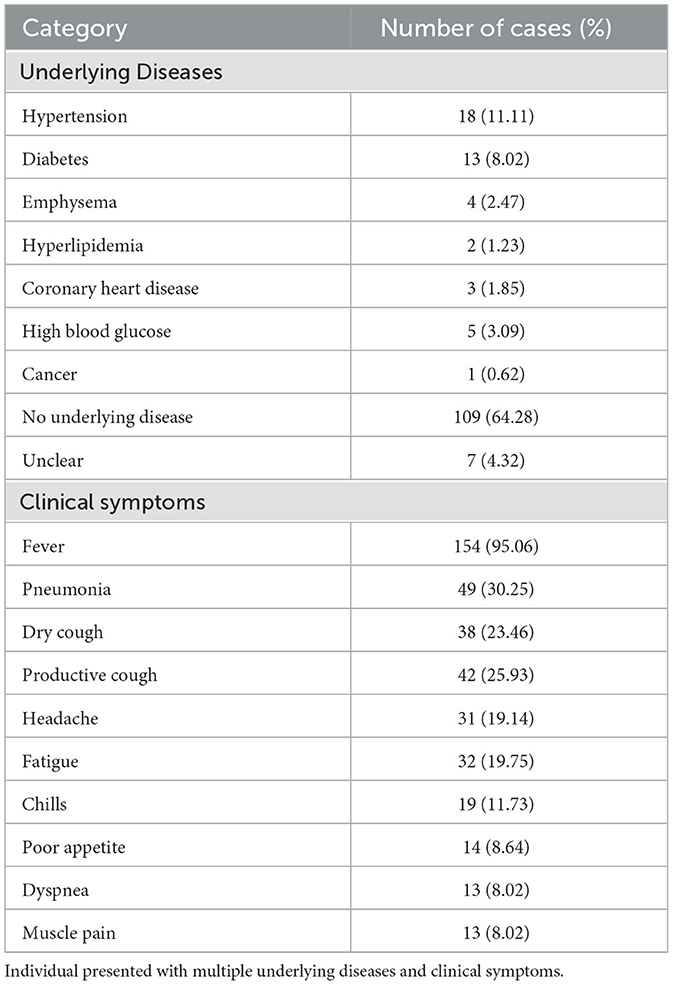Click the Coronary heart disease cell
Viewport: 673px width, 985px height.
[111, 288]
